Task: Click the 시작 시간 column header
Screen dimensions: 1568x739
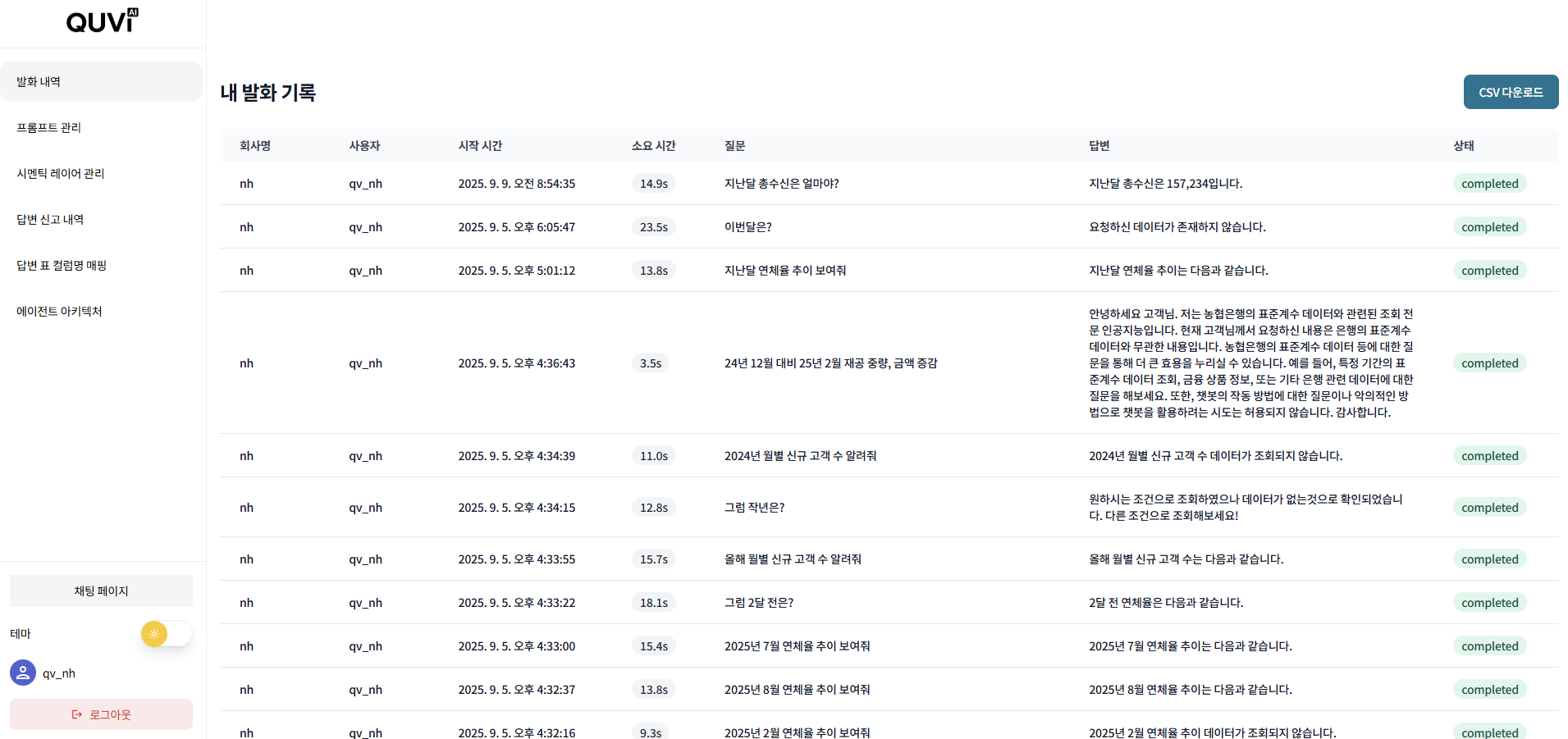Action: click(480, 145)
